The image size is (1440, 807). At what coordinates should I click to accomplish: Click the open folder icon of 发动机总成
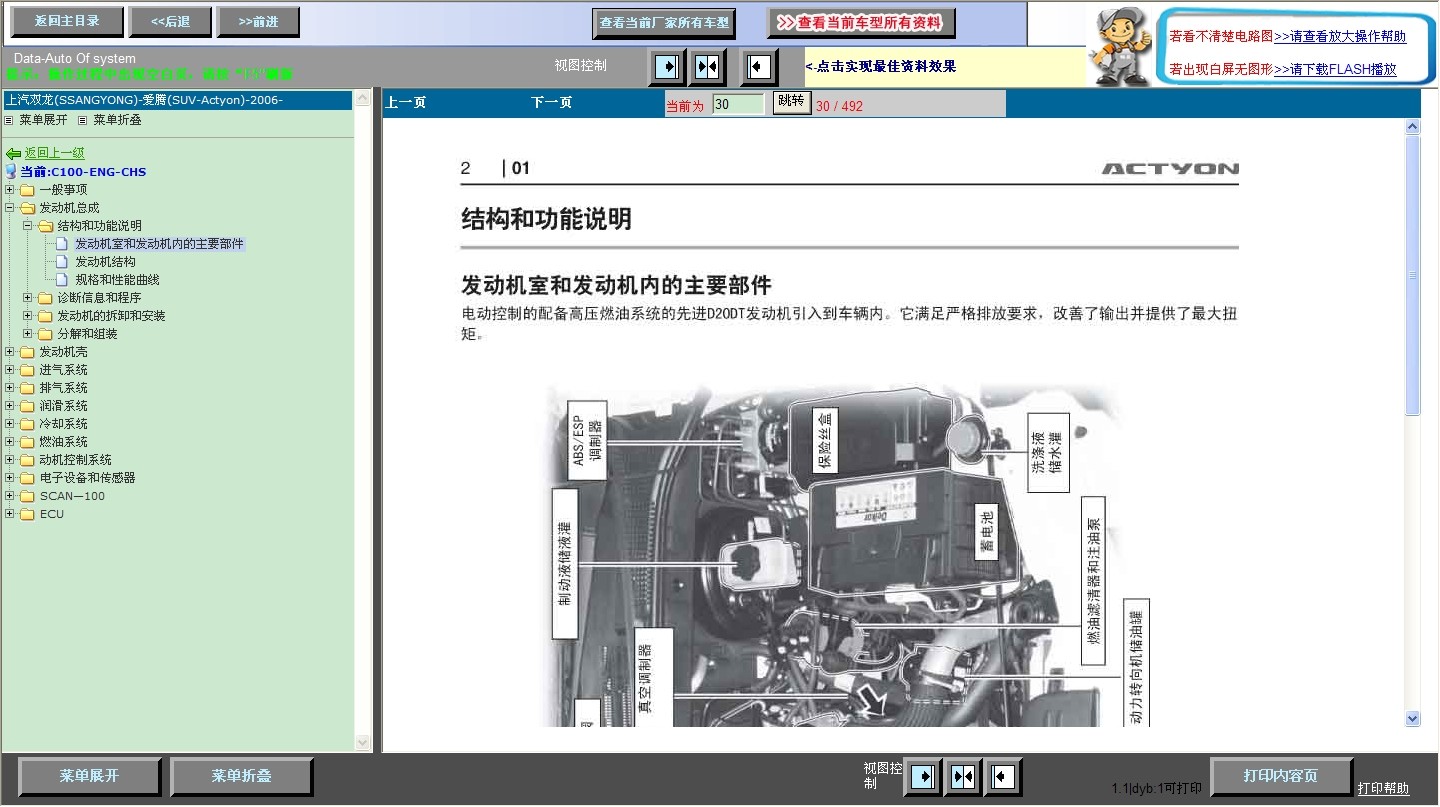tap(27, 208)
